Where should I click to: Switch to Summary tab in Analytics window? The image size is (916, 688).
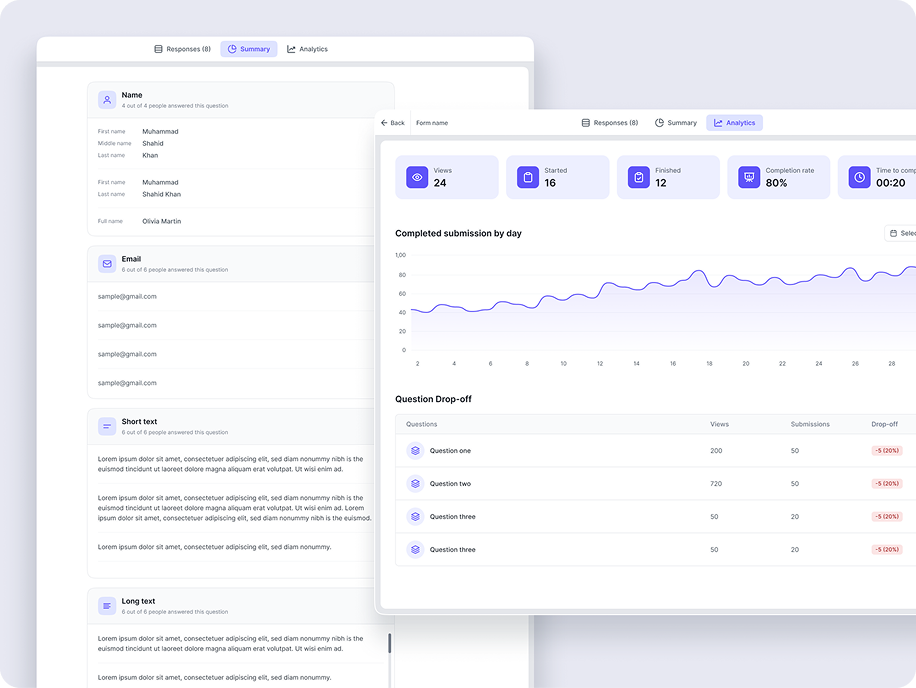pos(676,123)
